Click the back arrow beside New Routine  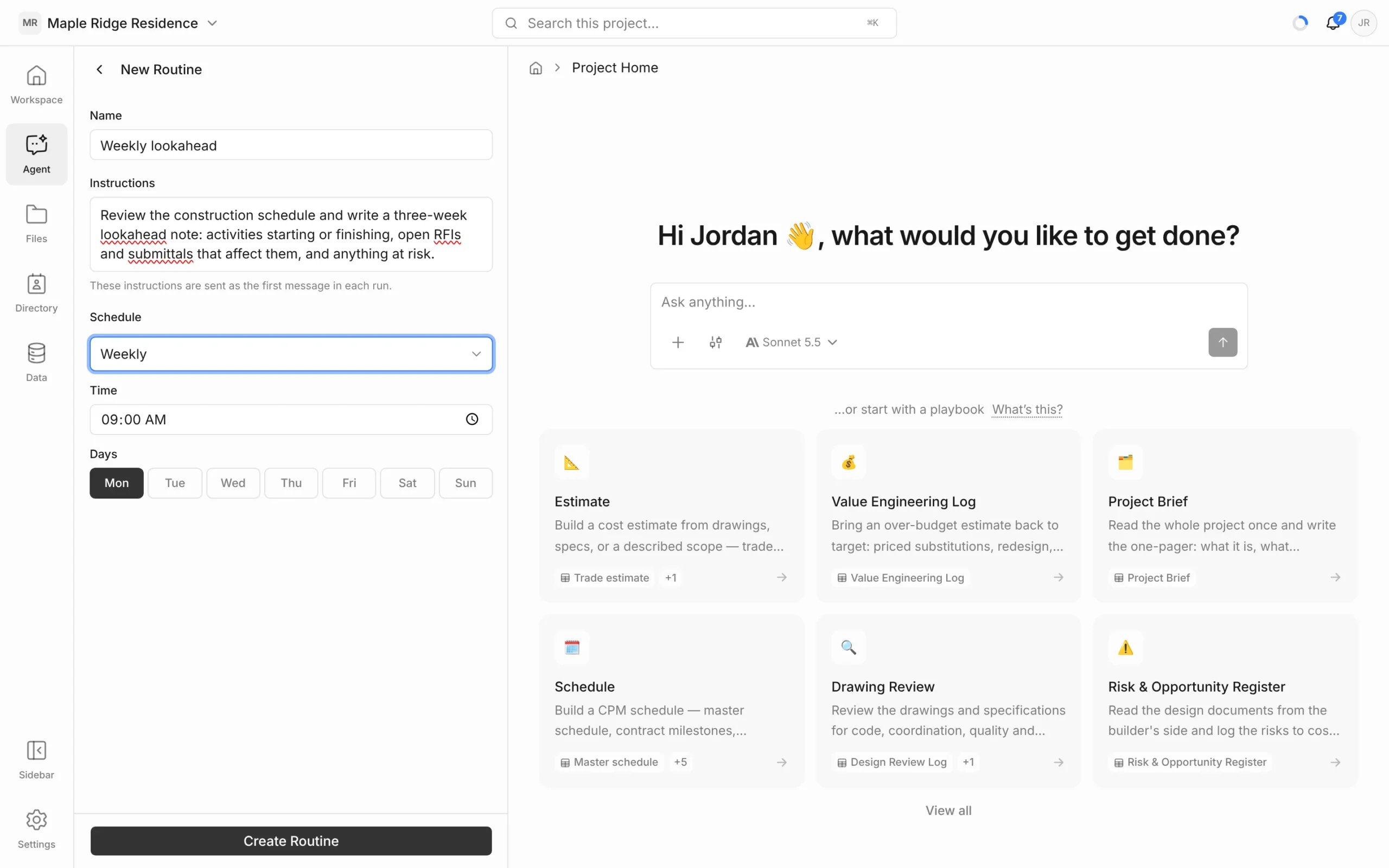99,69
